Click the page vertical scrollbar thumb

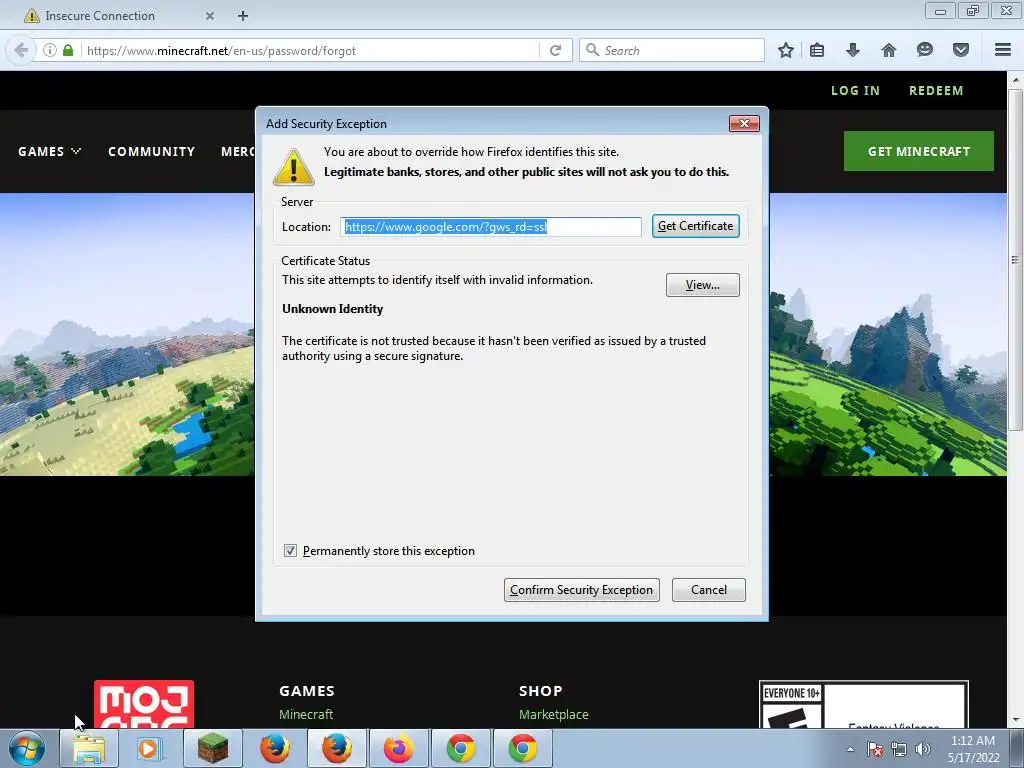point(1015,260)
